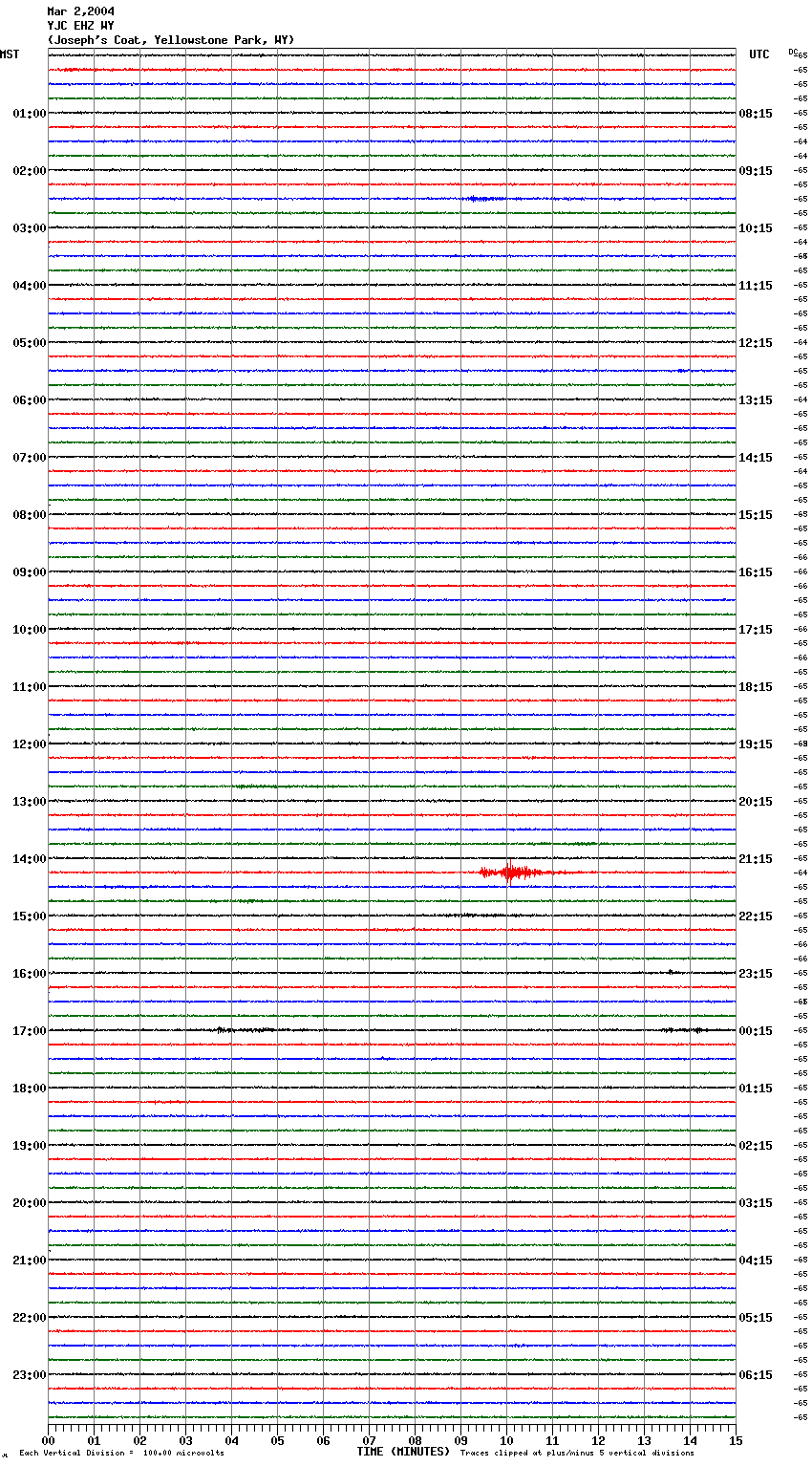Viewport: 812px width, 1466px height.
Task: Click the "15:00" MST time label
Action: click(x=30, y=916)
